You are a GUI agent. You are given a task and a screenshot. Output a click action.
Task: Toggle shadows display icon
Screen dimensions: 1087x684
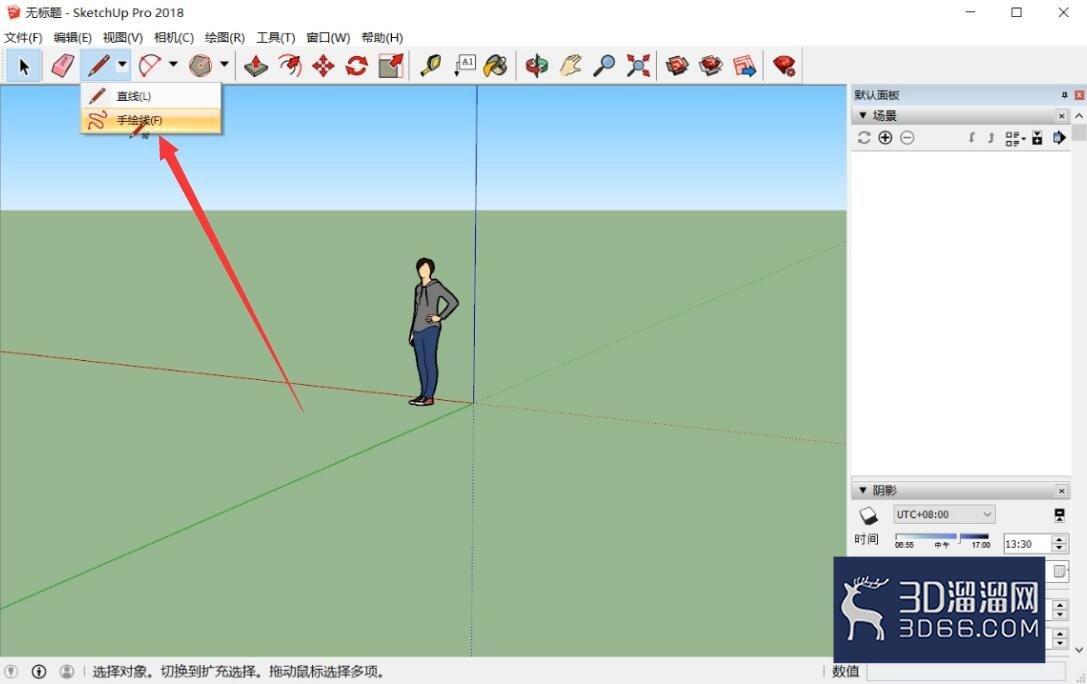pyautogui.click(x=869, y=515)
